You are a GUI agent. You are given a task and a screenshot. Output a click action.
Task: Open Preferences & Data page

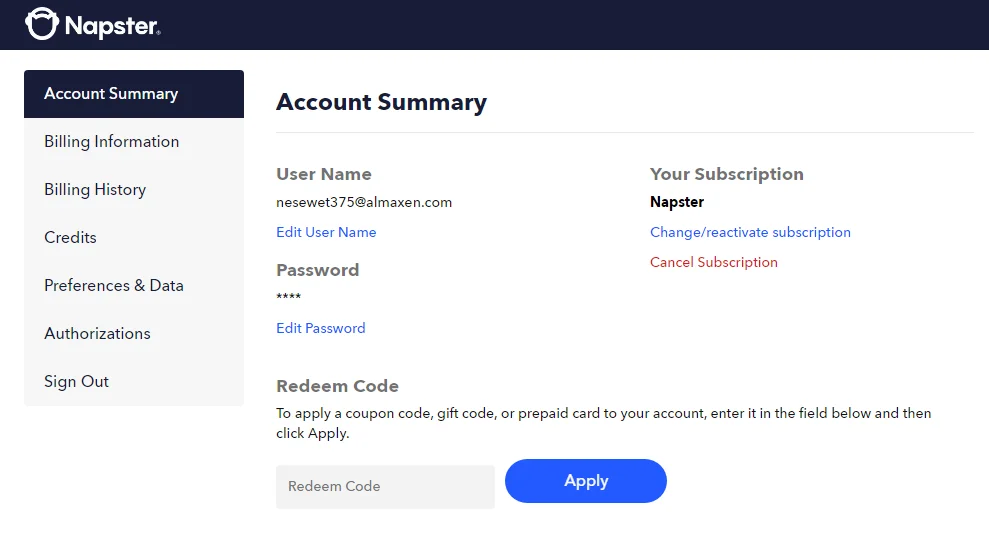point(134,285)
